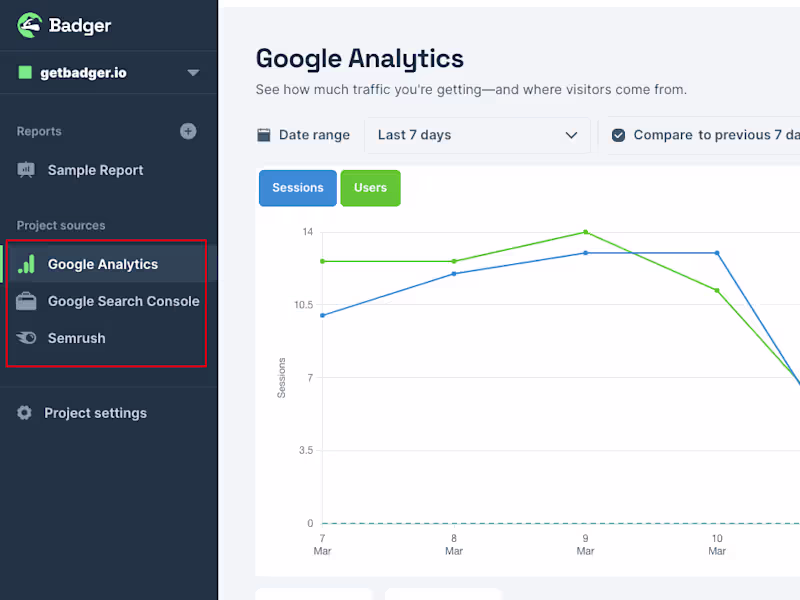
Task: Open the Sample Report link
Action: [95, 170]
